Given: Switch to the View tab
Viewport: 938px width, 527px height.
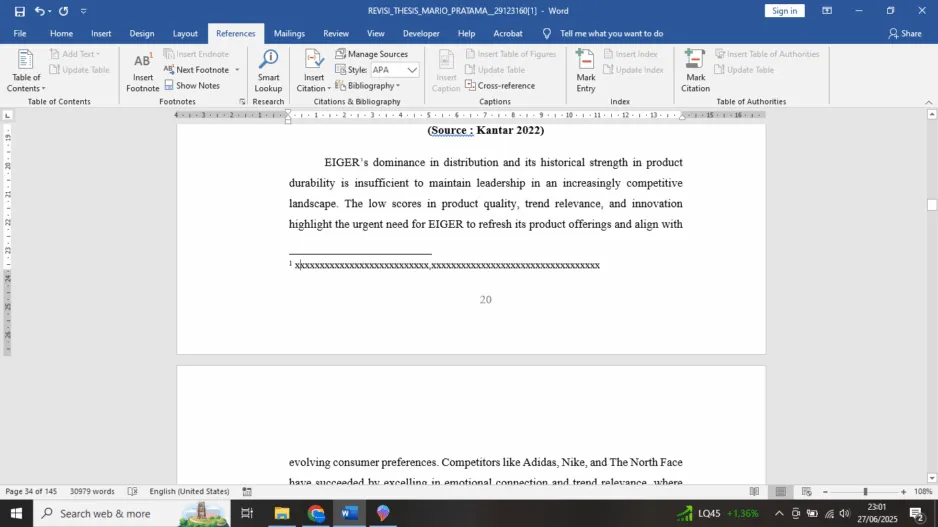Looking at the screenshot, I should pos(376,33).
